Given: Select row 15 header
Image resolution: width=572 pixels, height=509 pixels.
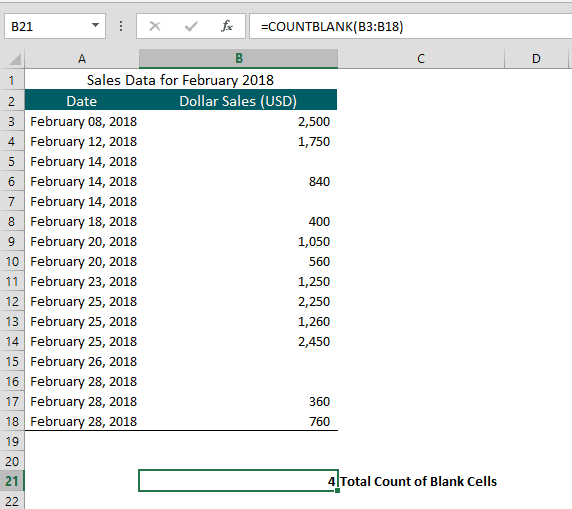Looking at the screenshot, I should (x=12, y=361).
